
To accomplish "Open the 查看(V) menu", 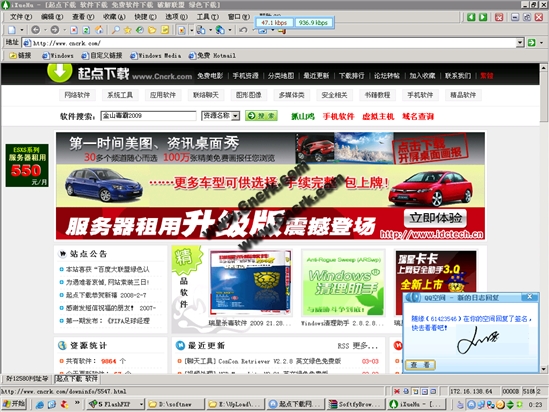I will [x=83, y=17].
